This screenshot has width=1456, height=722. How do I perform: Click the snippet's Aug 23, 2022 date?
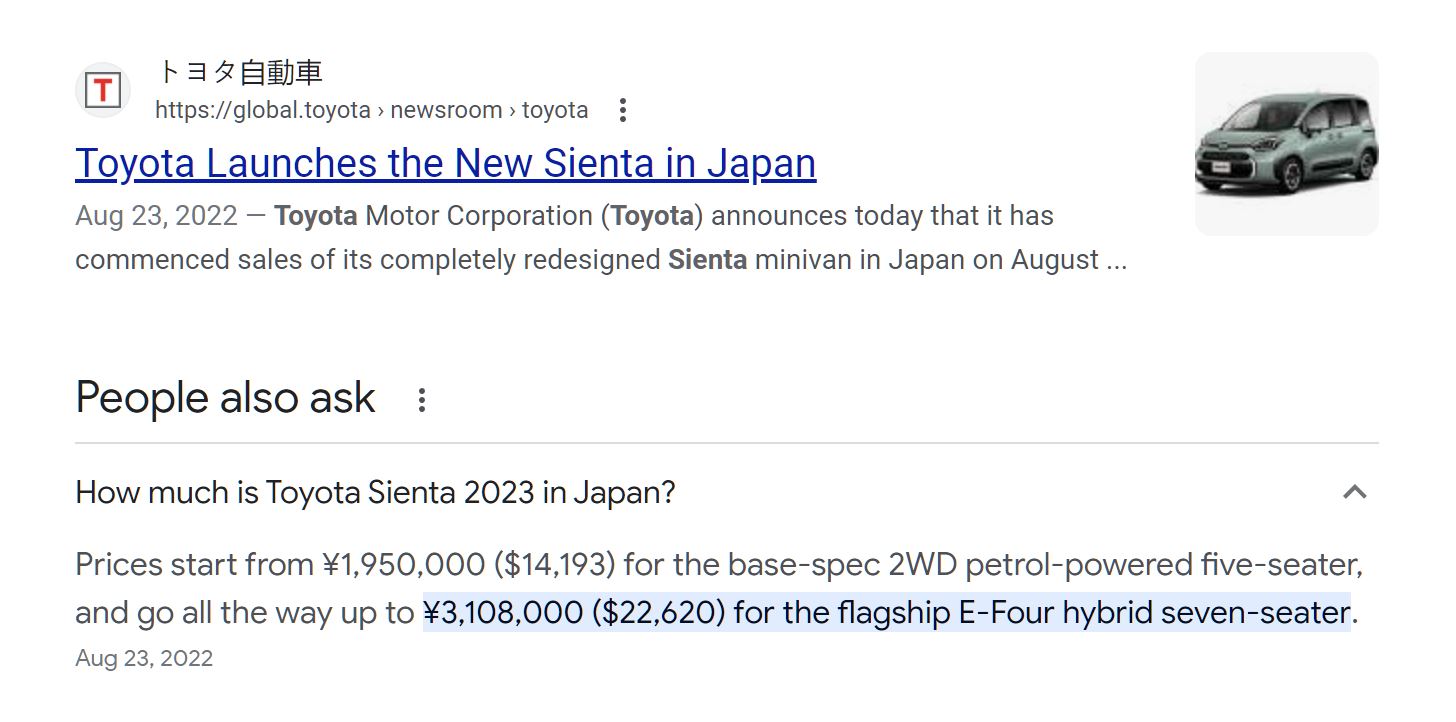point(156,216)
